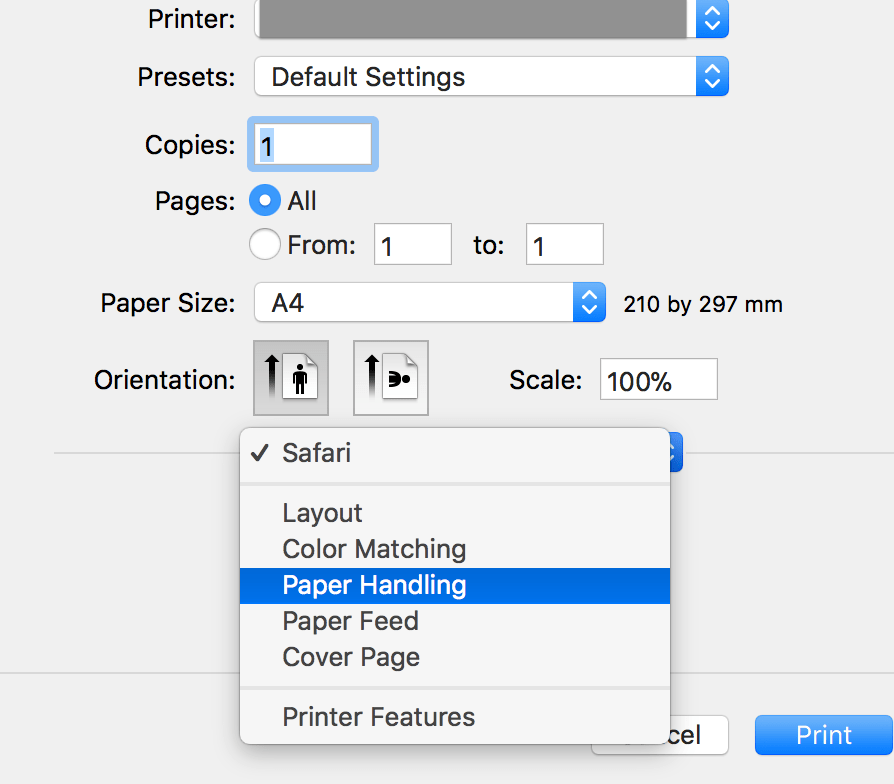The height and width of the screenshot is (784, 894).
Task: Choose Color Matching in the menu
Action: pyautogui.click(x=374, y=549)
